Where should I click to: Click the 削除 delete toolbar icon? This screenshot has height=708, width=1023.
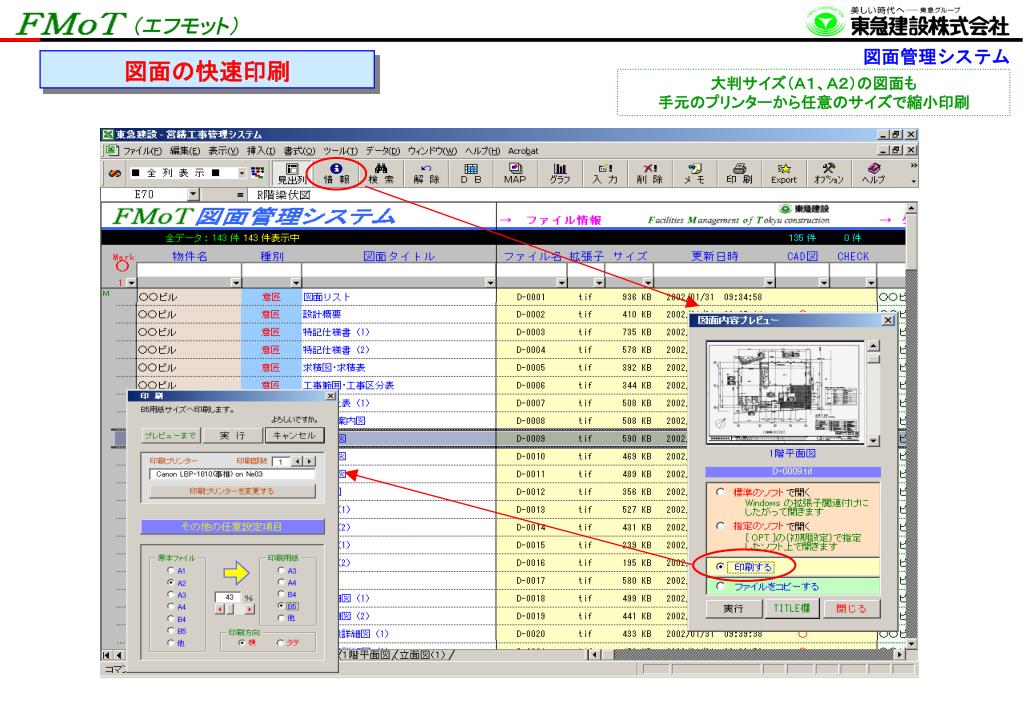650,174
